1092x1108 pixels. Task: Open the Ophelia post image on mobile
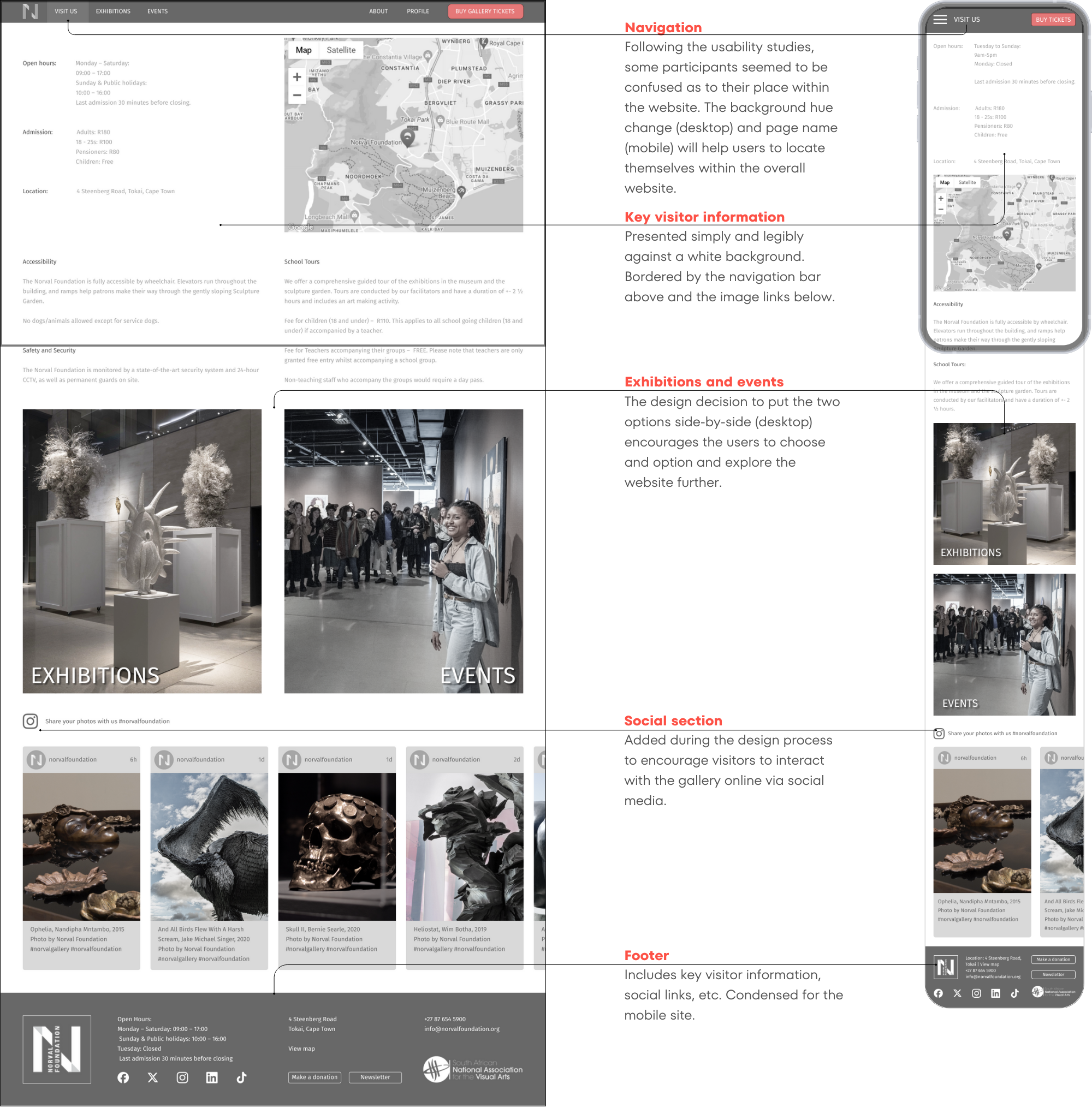click(982, 831)
